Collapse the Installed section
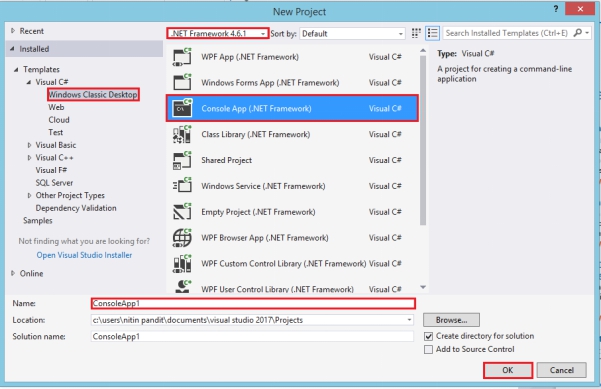This screenshot has width=601, height=389. pyautogui.click(x=12, y=49)
